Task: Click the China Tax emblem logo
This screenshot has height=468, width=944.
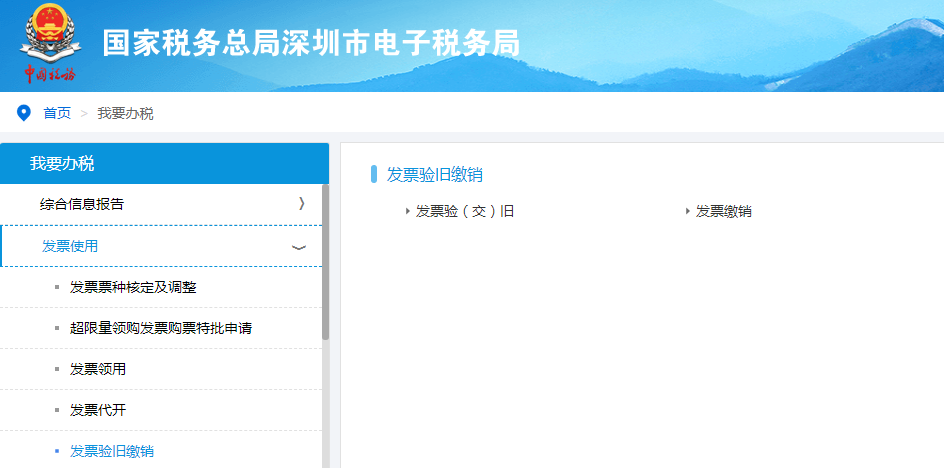Action: pos(46,42)
